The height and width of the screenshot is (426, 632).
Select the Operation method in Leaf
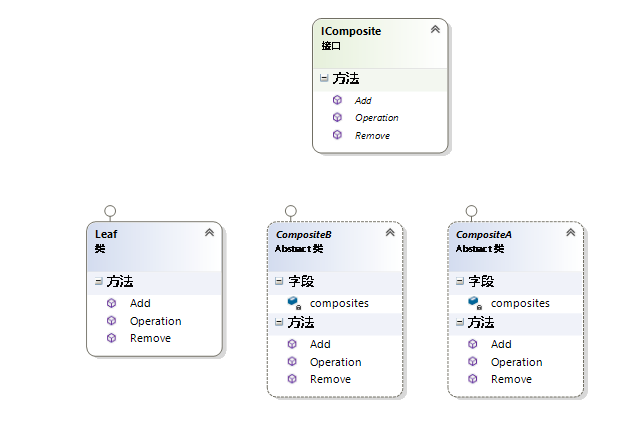point(156,321)
